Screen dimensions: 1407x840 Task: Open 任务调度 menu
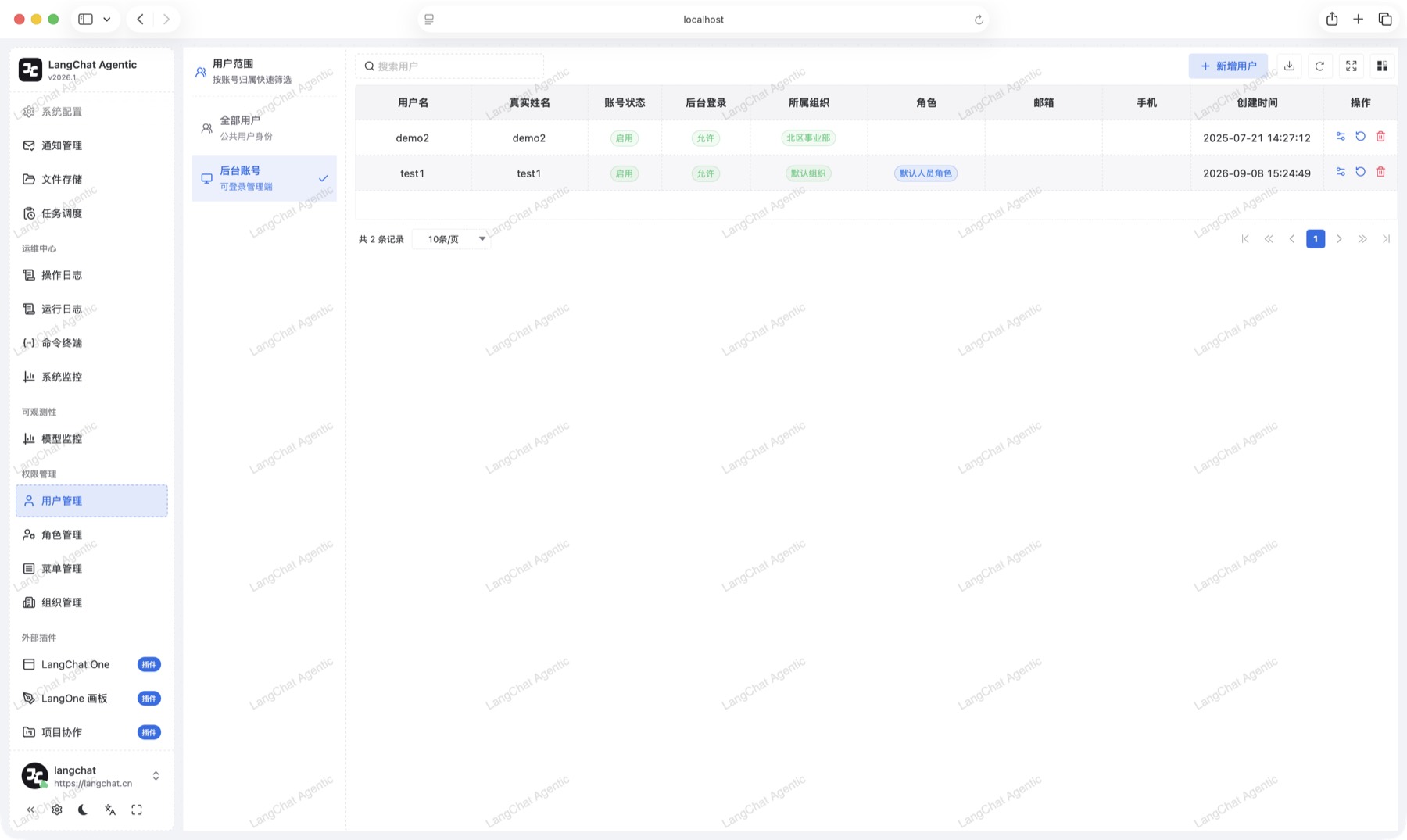click(x=91, y=213)
